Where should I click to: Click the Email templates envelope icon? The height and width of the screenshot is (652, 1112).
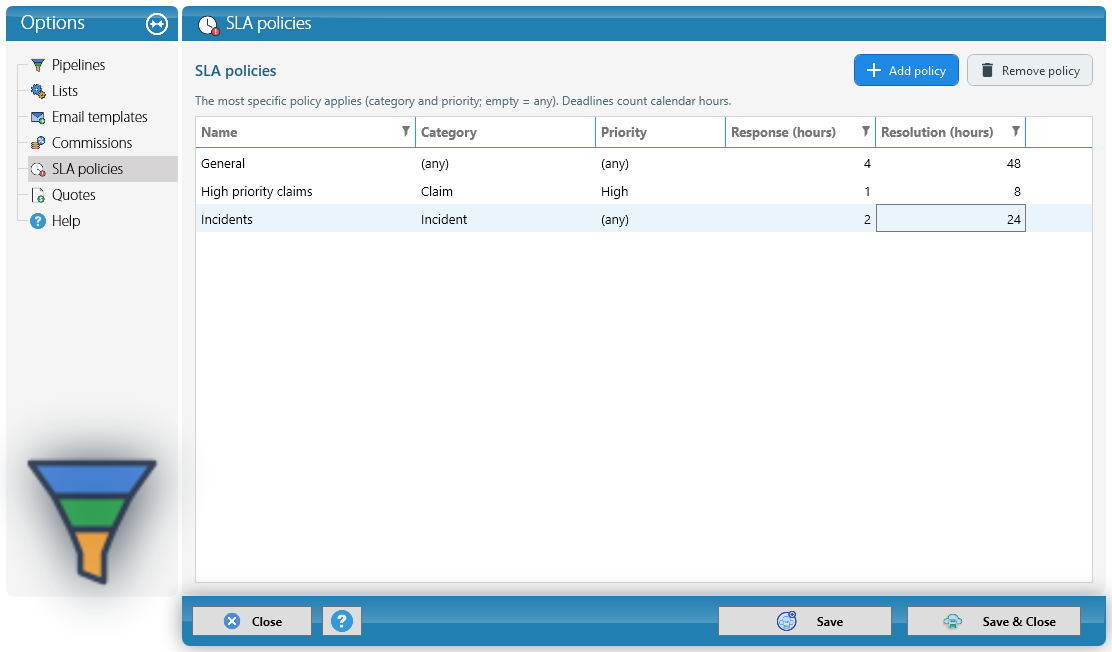(x=38, y=117)
